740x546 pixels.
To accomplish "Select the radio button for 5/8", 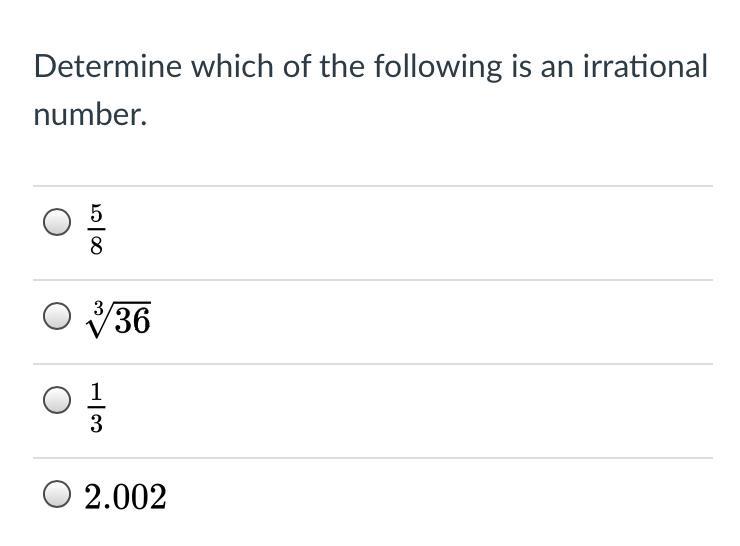I will pyautogui.click(x=58, y=222).
